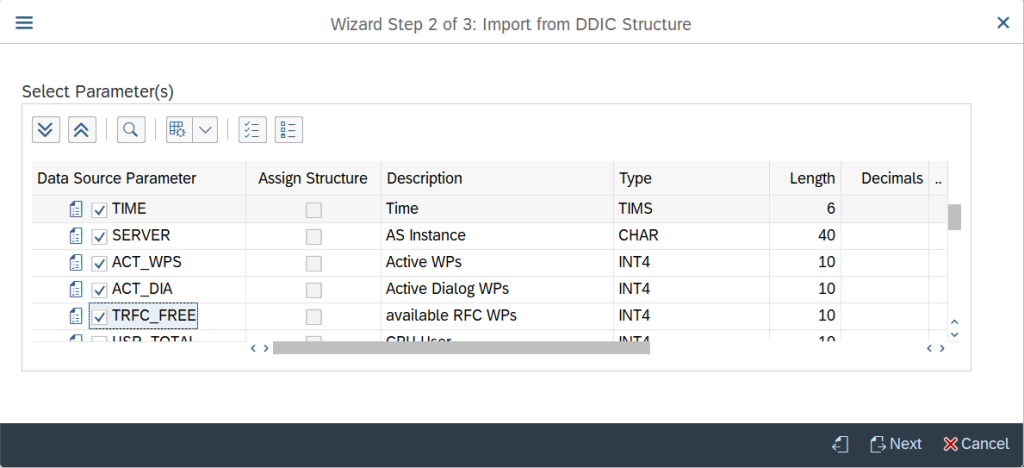Click the Select All checklist icon
Screen dimensions: 1024x468
pyautogui.click(x=252, y=130)
